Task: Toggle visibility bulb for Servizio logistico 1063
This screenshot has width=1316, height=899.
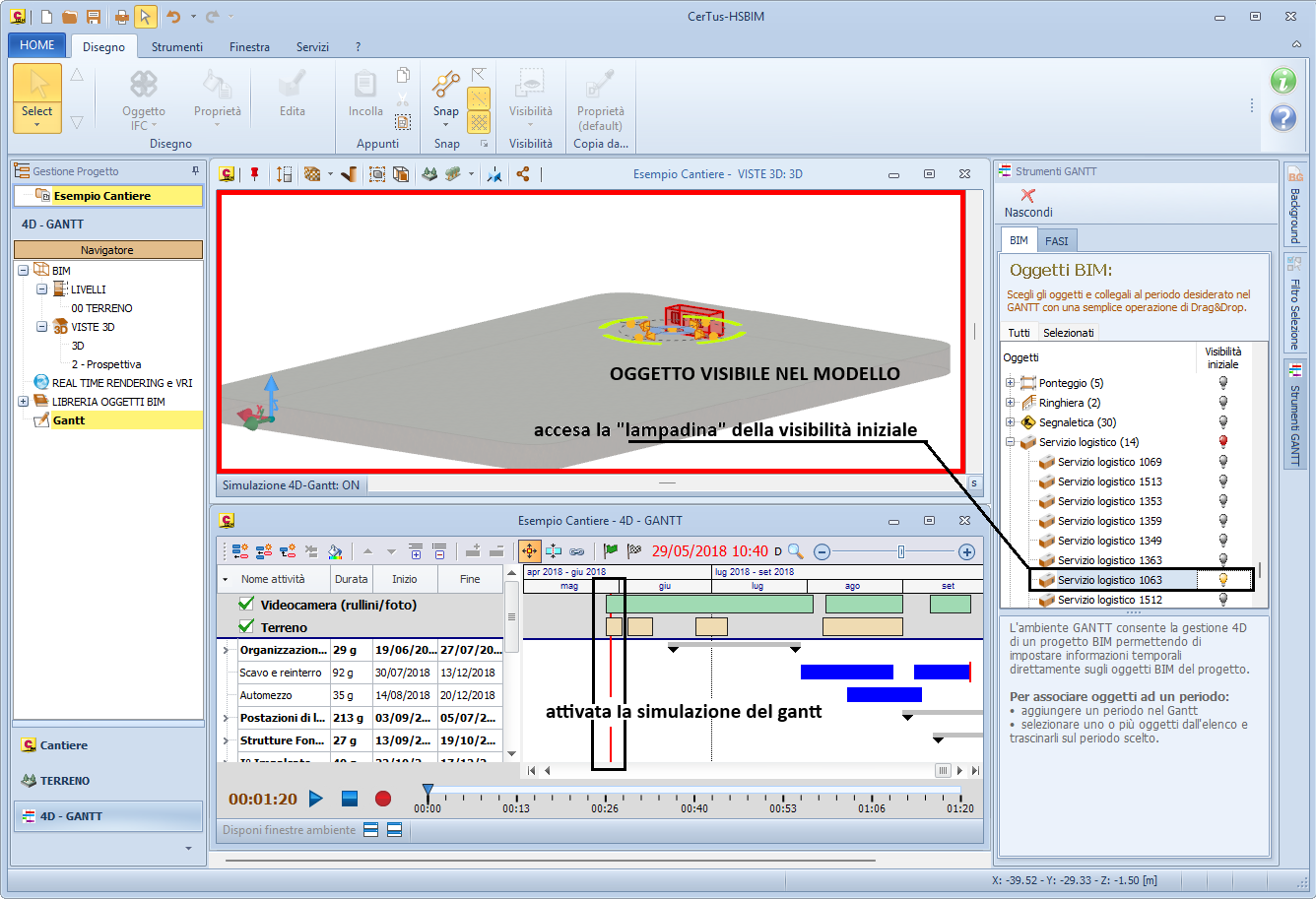Action: pos(1223,580)
